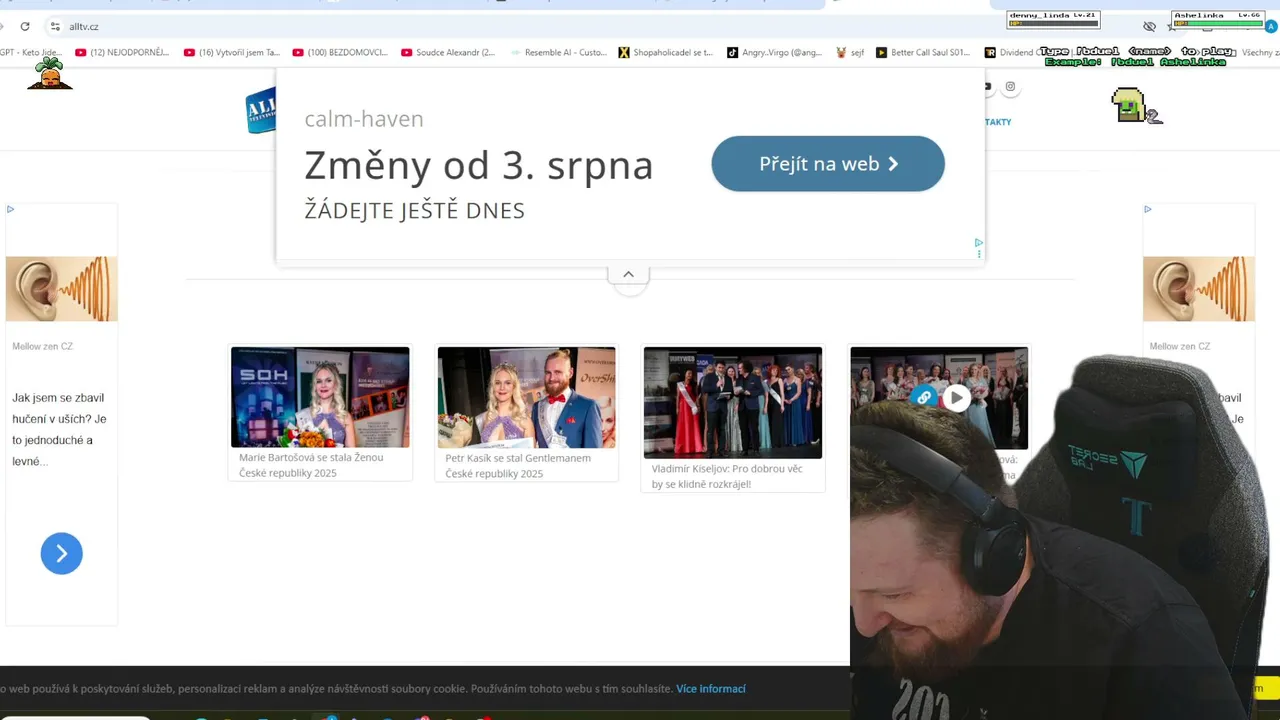The height and width of the screenshot is (720, 1280).
Task: Click "ŽÁDEJTE JEŠTĚ DNES" ad text
Action: (x=414, y=211)
